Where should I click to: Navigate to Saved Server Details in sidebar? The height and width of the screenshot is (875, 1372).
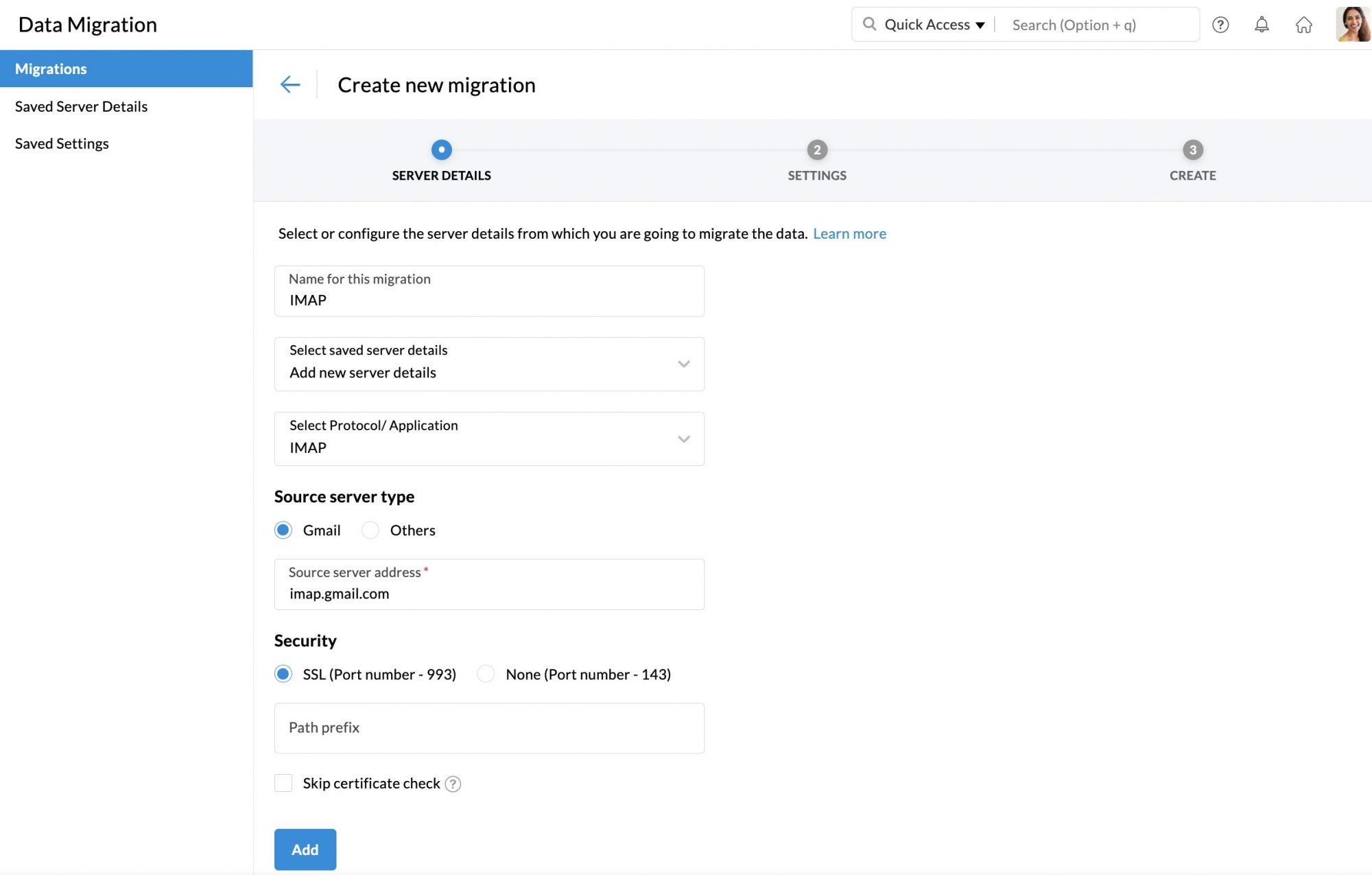click(x=80, y=106)
